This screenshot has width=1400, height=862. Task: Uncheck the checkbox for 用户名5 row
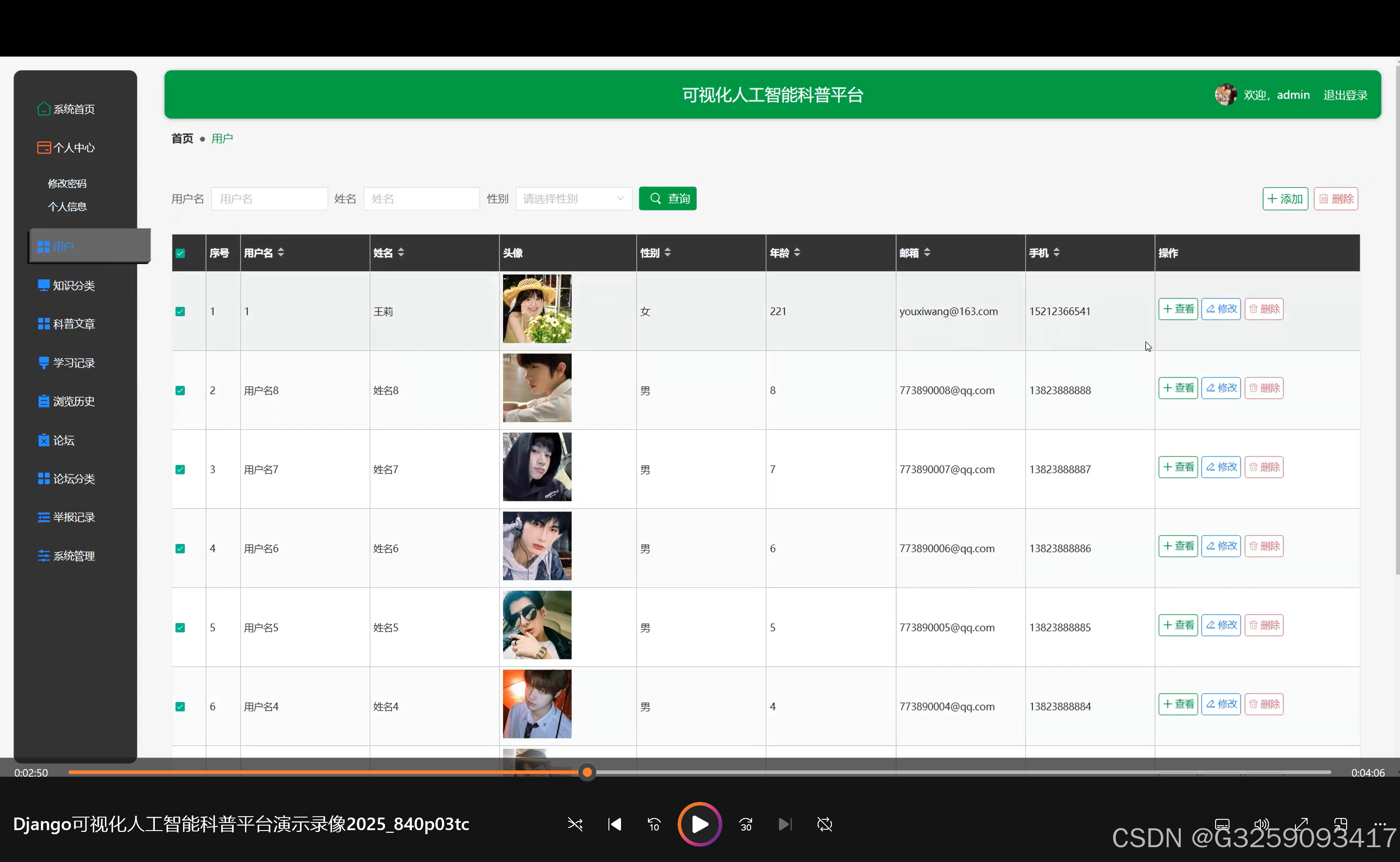[180, 628]
